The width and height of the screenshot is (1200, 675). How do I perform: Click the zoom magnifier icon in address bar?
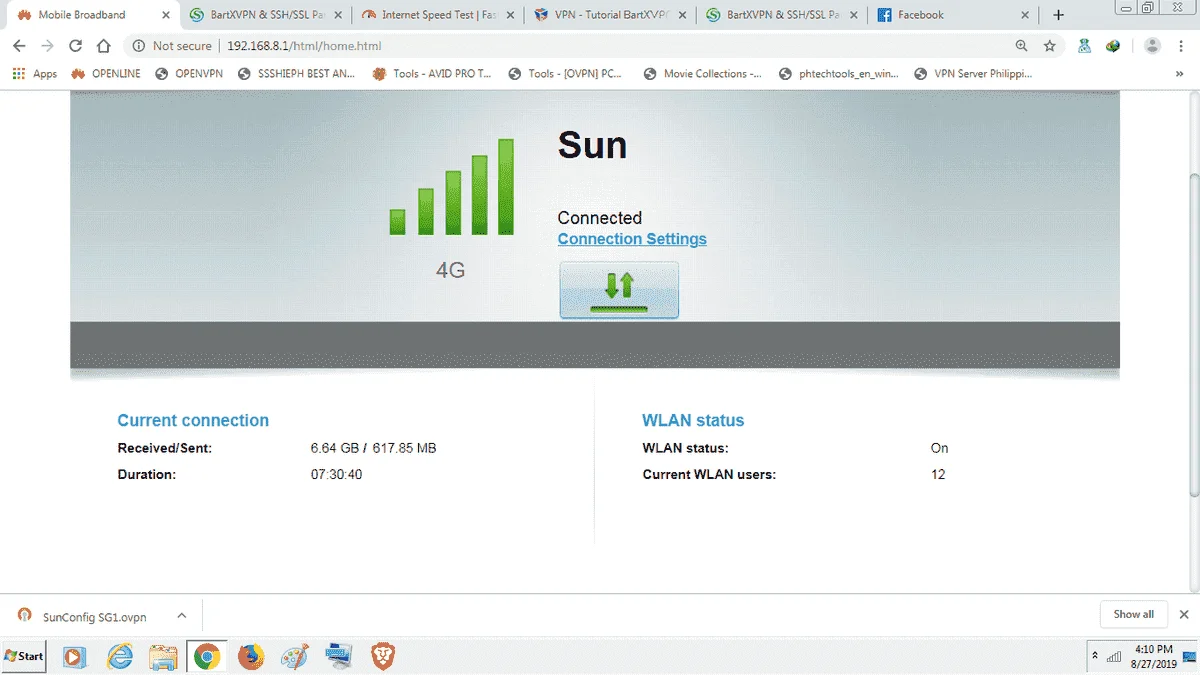click(x=1021, y=46)
